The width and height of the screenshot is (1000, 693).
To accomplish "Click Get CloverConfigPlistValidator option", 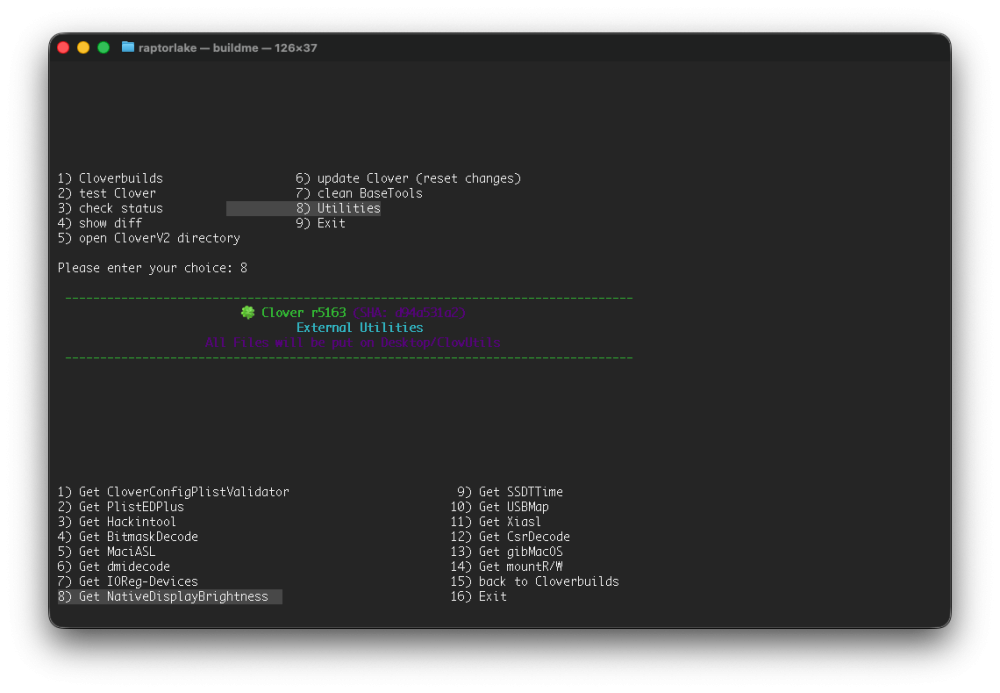I will coord(173,492).
